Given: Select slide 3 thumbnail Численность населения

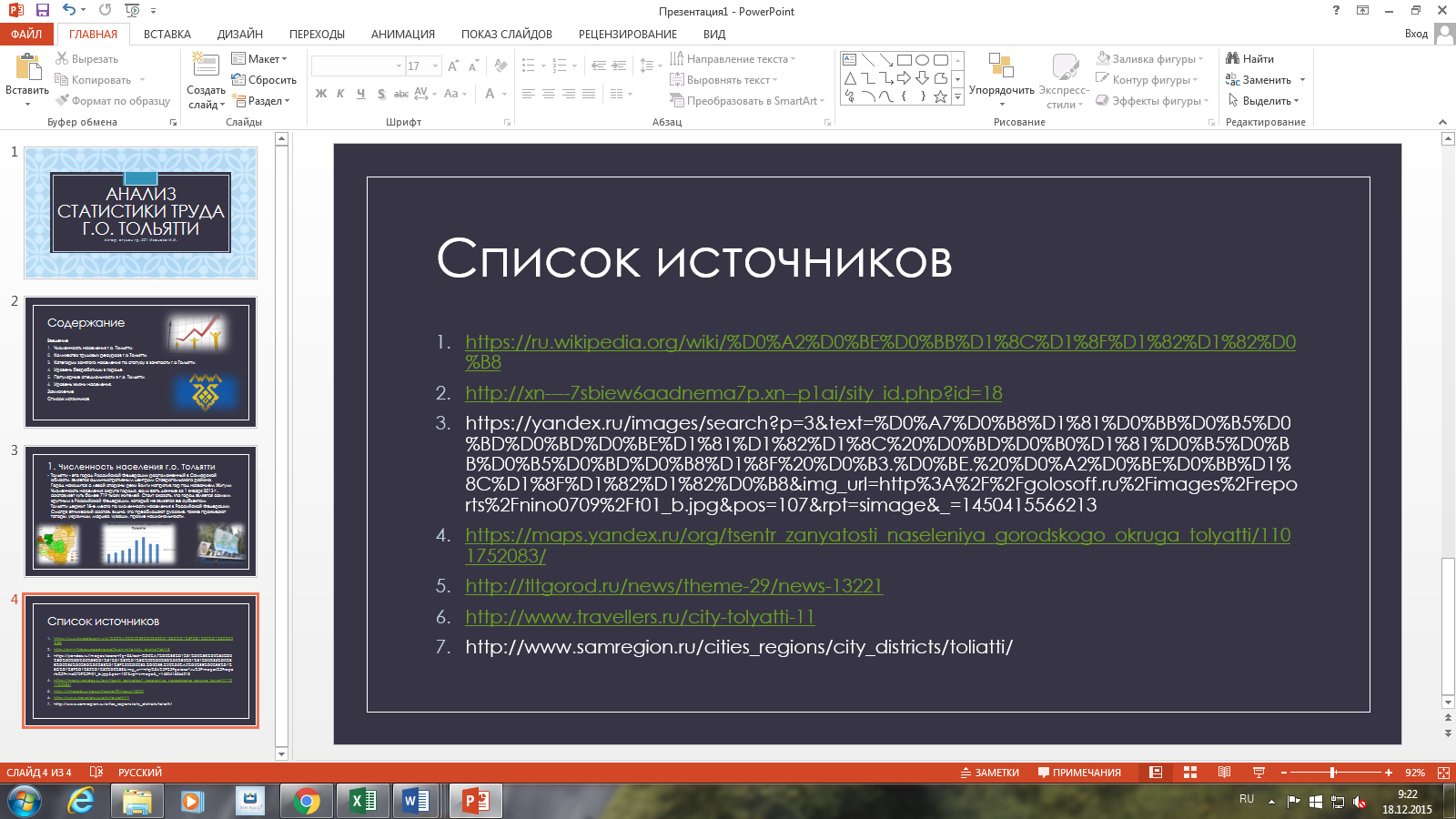Looking at the screenshot, I should coord(141,511).
